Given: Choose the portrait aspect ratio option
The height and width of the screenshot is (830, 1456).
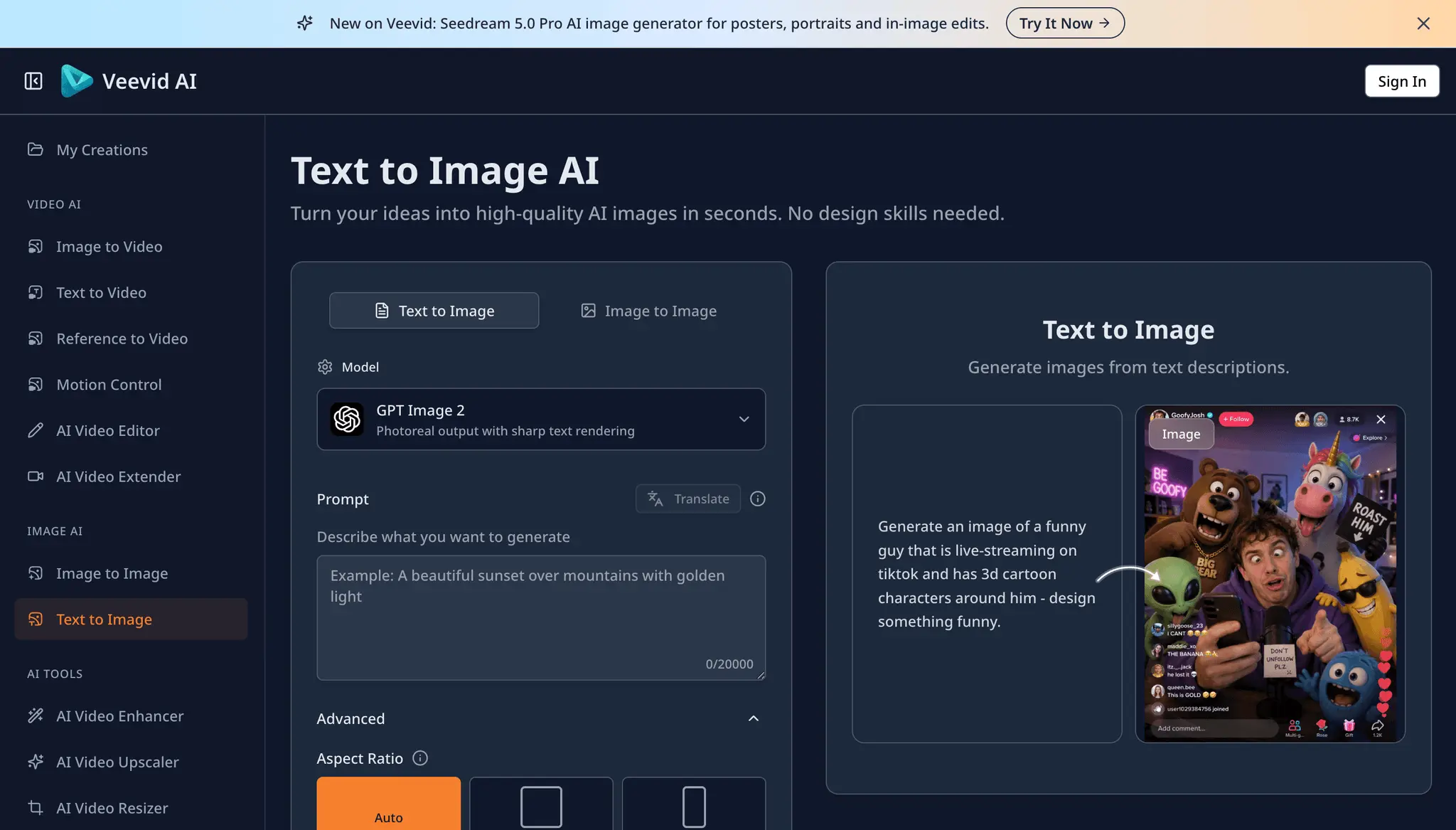Looking at the screenshot, I should [694, 804].
